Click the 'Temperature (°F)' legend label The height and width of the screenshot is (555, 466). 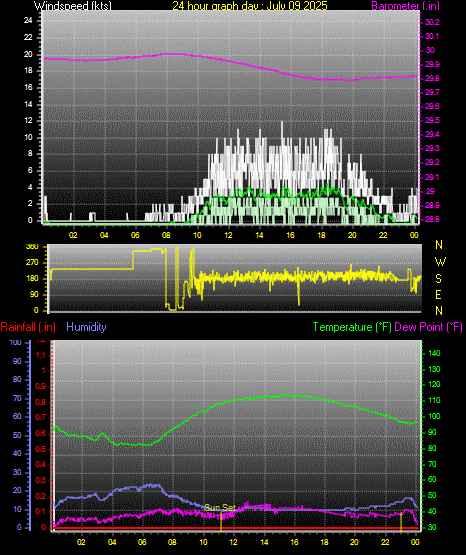pos(352,327)
